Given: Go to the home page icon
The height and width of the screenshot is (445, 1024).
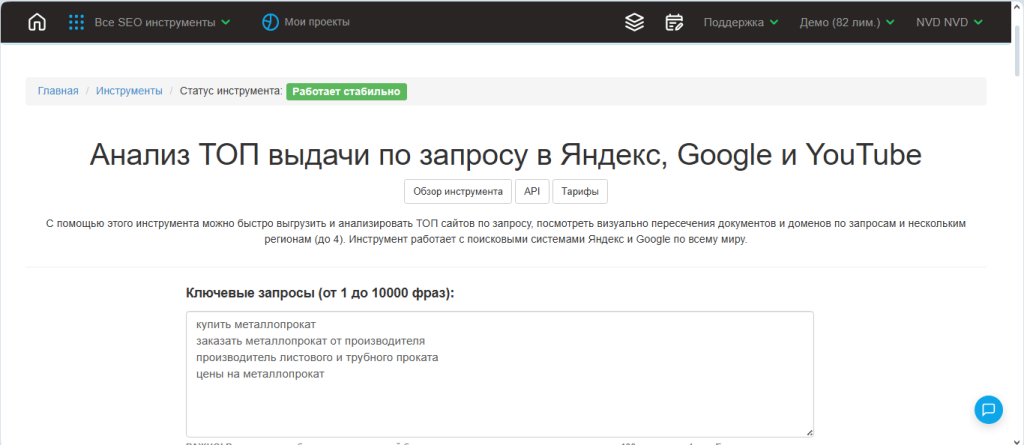Looking at the screenshot, I should [x=37, y=22].
